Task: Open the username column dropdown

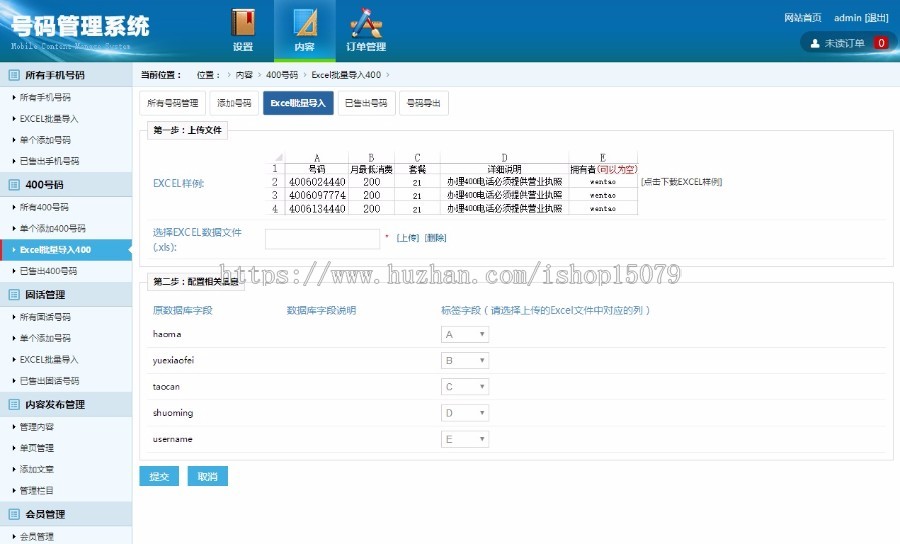Action: pos(465,439)
